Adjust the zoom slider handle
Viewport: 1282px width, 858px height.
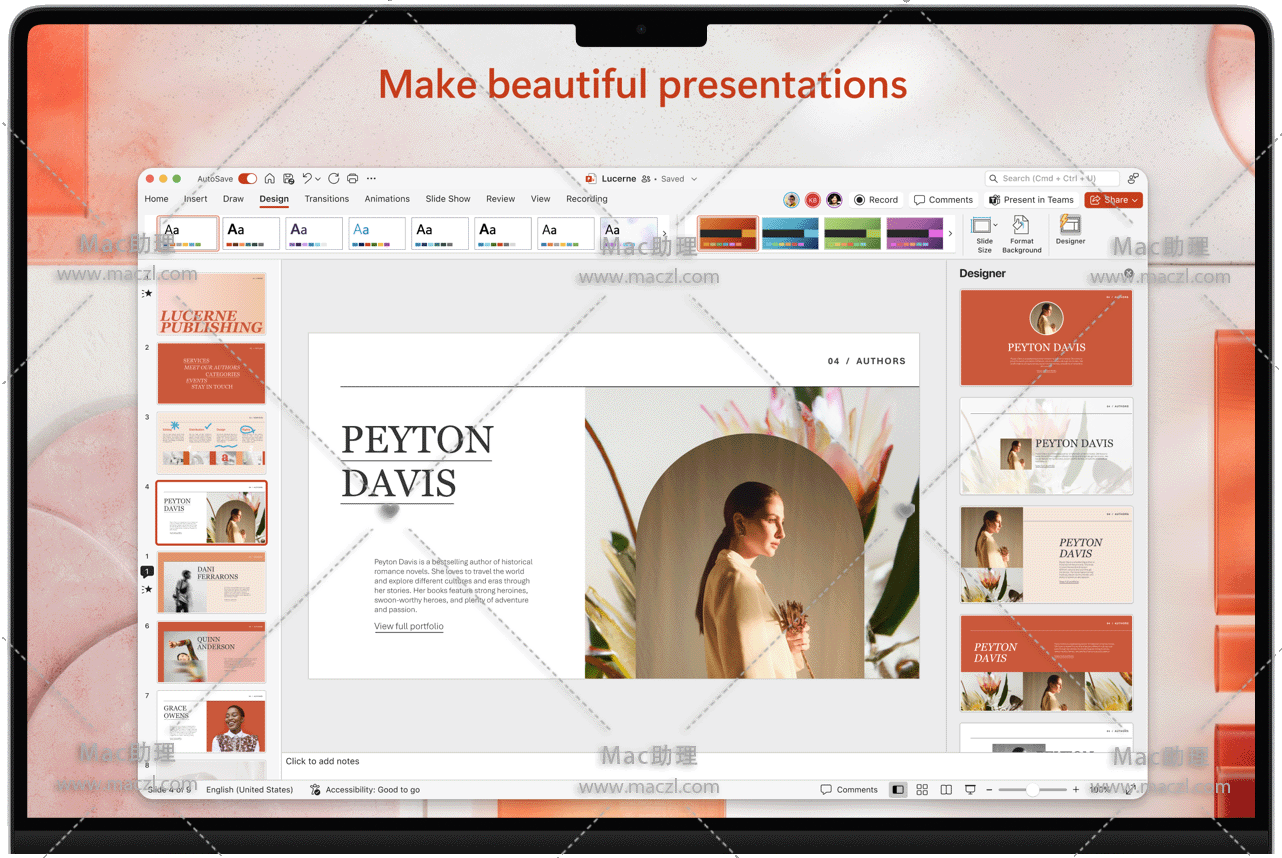[1032, 790]
